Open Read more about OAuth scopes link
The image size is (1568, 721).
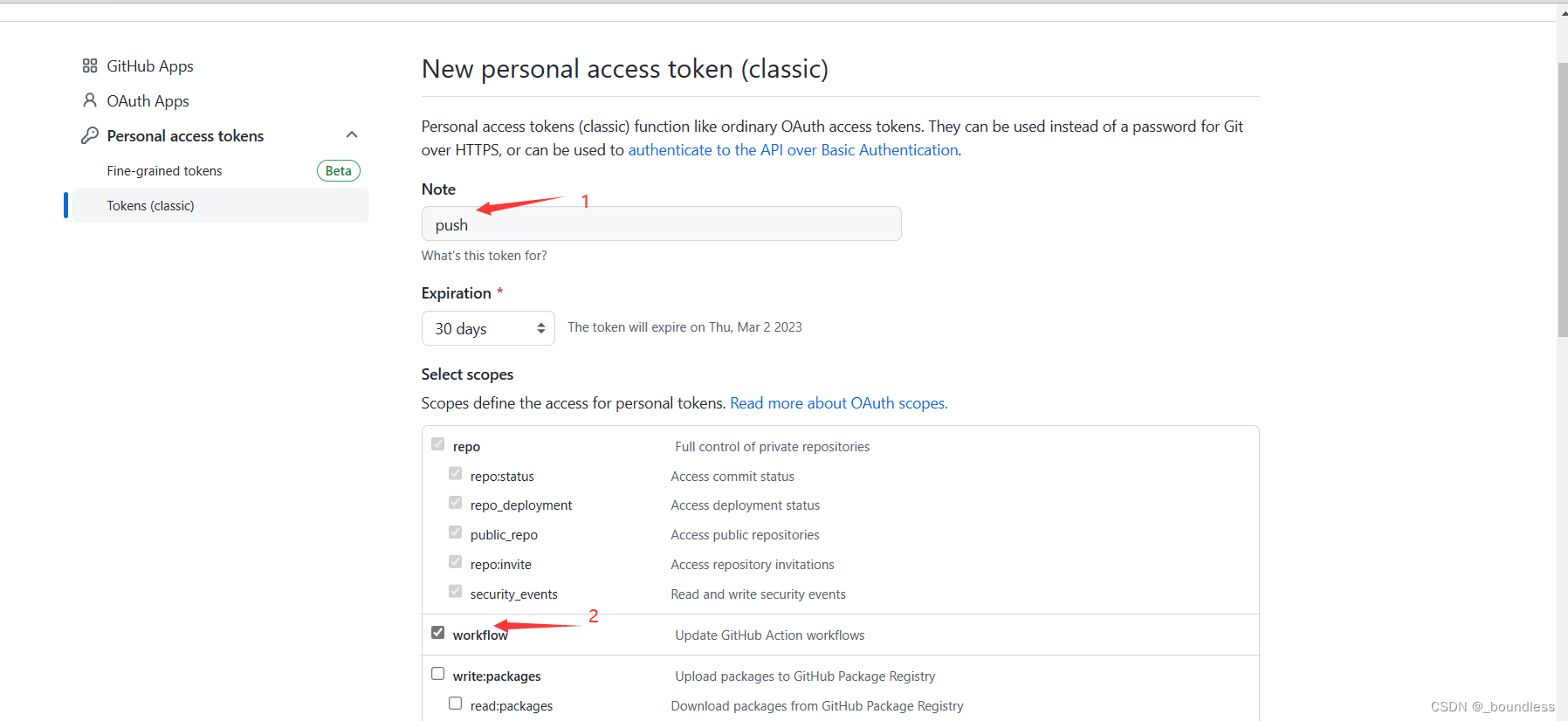(x=837, y=402)
